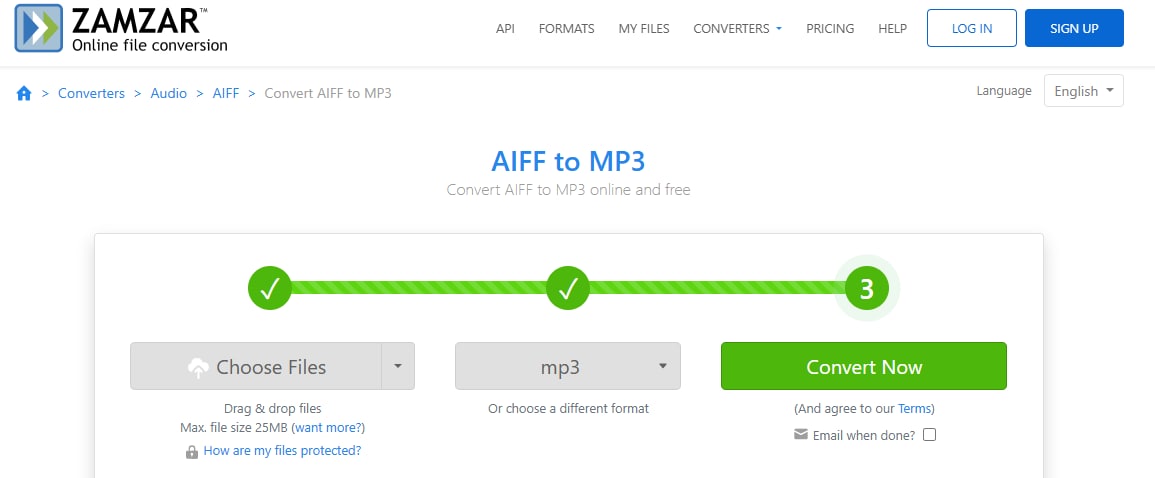The image size is (1155, 478).
Task: Go to Audio breadcrumb link
Action: point(169,94)
